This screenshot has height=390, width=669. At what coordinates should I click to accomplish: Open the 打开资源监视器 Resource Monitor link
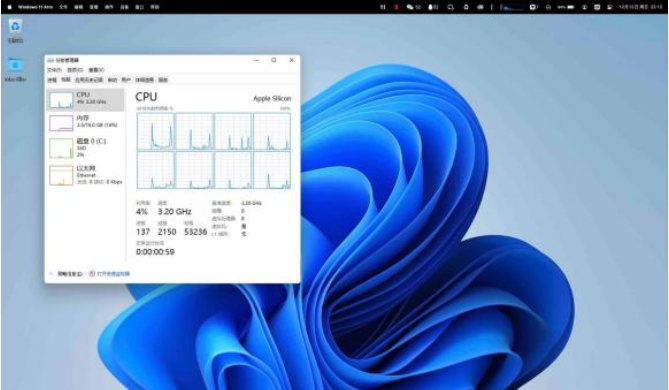[x=109, y=274]
